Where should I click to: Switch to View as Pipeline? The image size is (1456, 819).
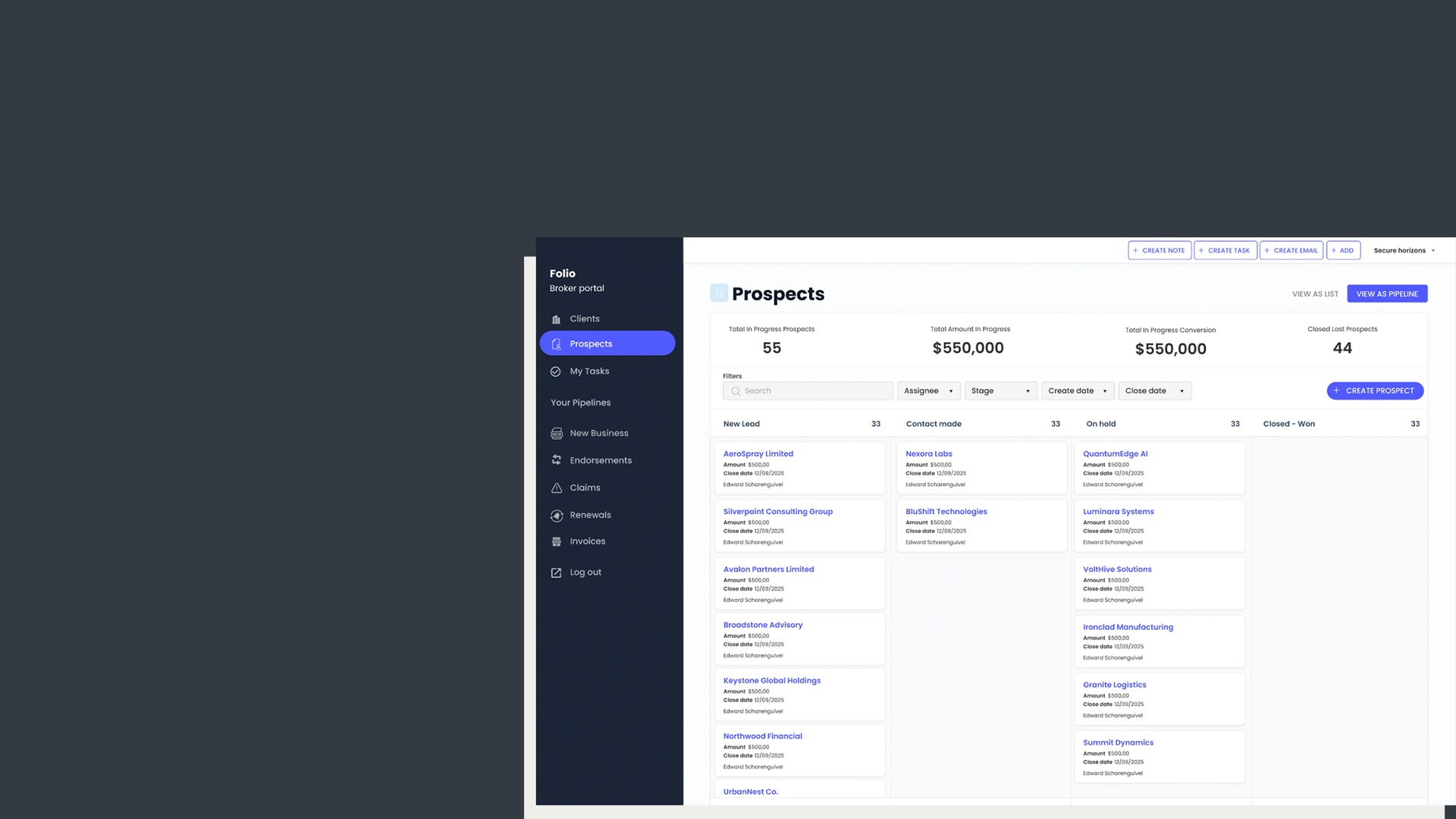1386,294
